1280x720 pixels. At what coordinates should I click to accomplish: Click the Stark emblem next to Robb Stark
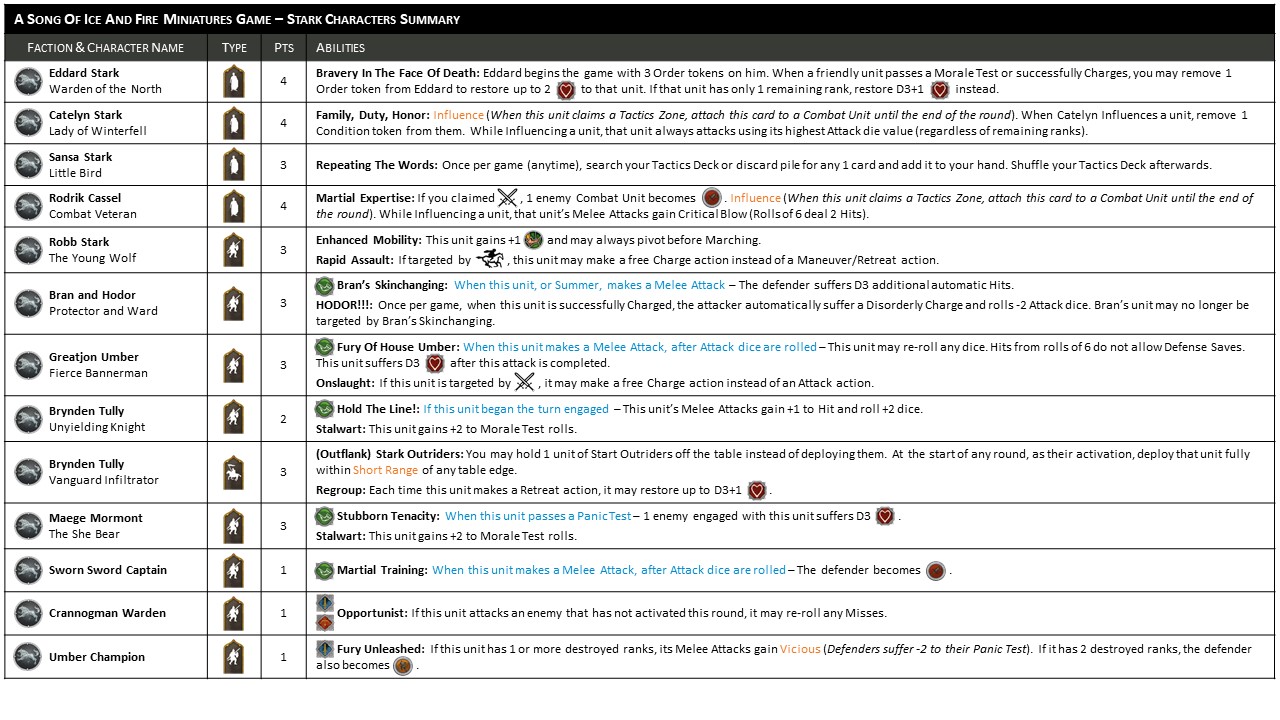(28, 250)
